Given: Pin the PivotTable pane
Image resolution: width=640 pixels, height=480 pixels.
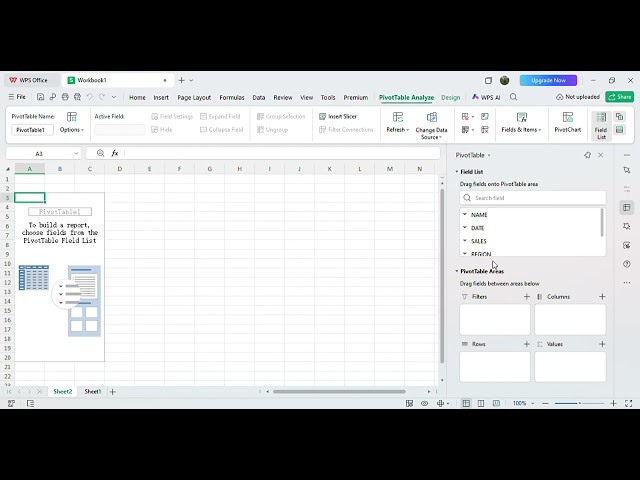Looking at the screenshot, I should [x=587, y=155].
